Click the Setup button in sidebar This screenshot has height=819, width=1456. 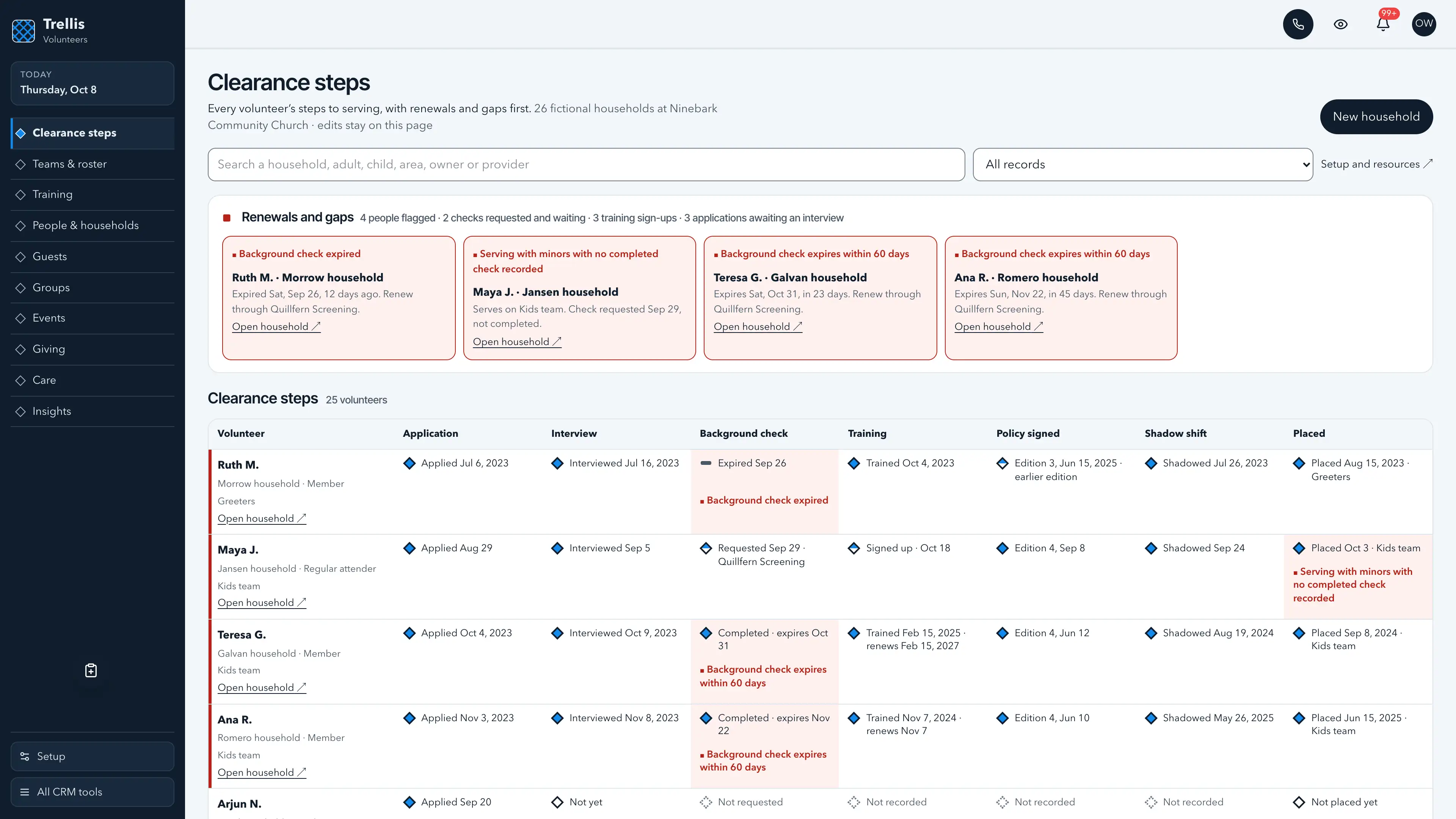tap(92, 756)
